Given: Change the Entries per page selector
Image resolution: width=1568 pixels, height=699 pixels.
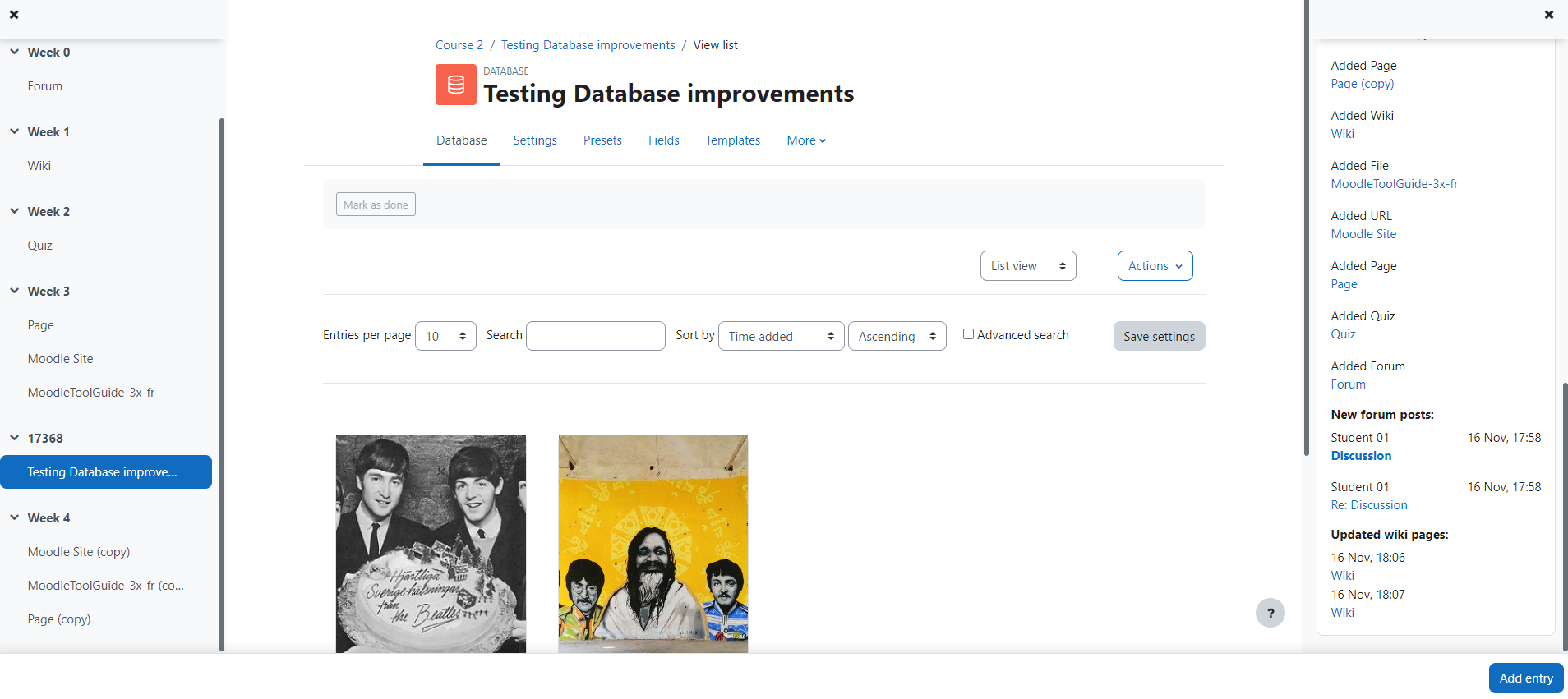Looking at the screenshot, I should [445, 336].
